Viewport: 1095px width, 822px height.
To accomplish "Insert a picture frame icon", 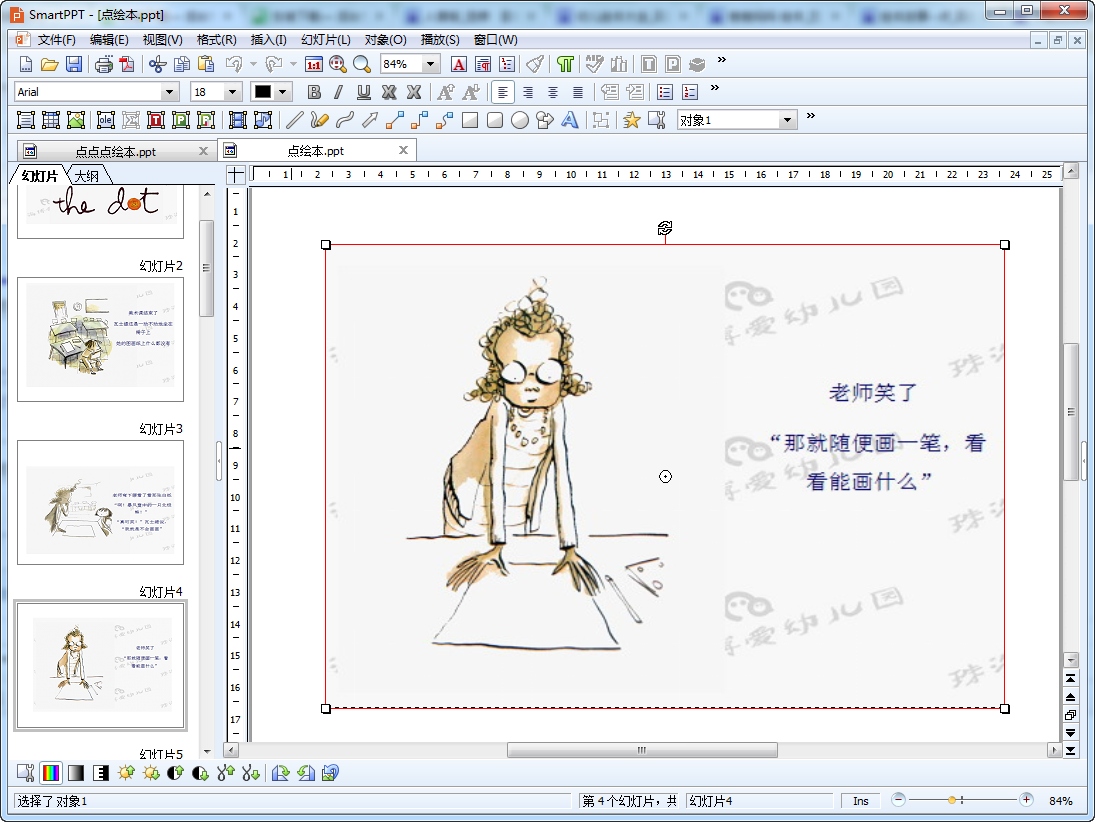I will point(75,120).
